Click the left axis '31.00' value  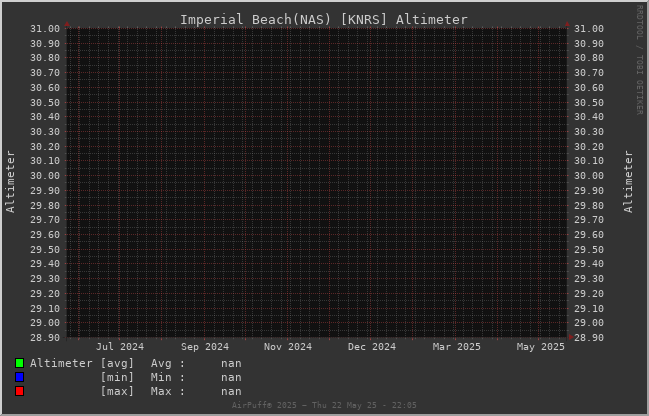point(45,29)
